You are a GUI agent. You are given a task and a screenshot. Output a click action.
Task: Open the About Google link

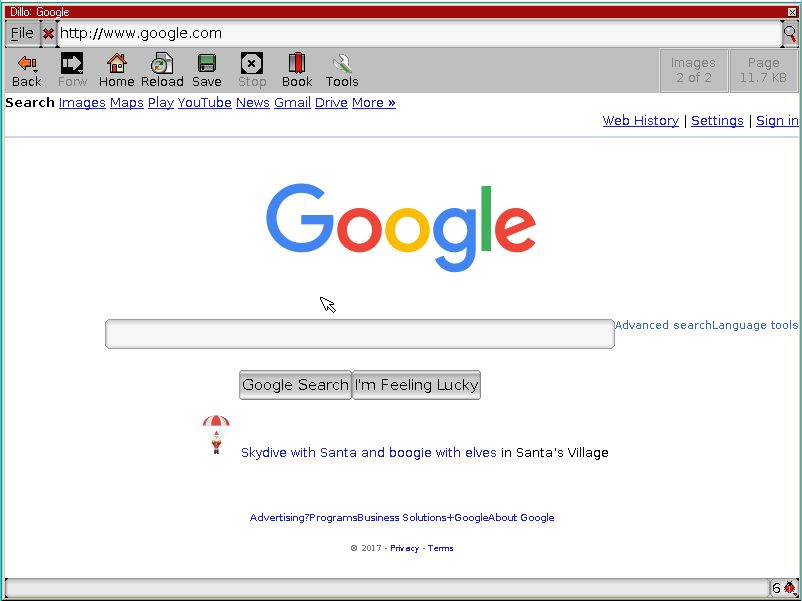521,518
